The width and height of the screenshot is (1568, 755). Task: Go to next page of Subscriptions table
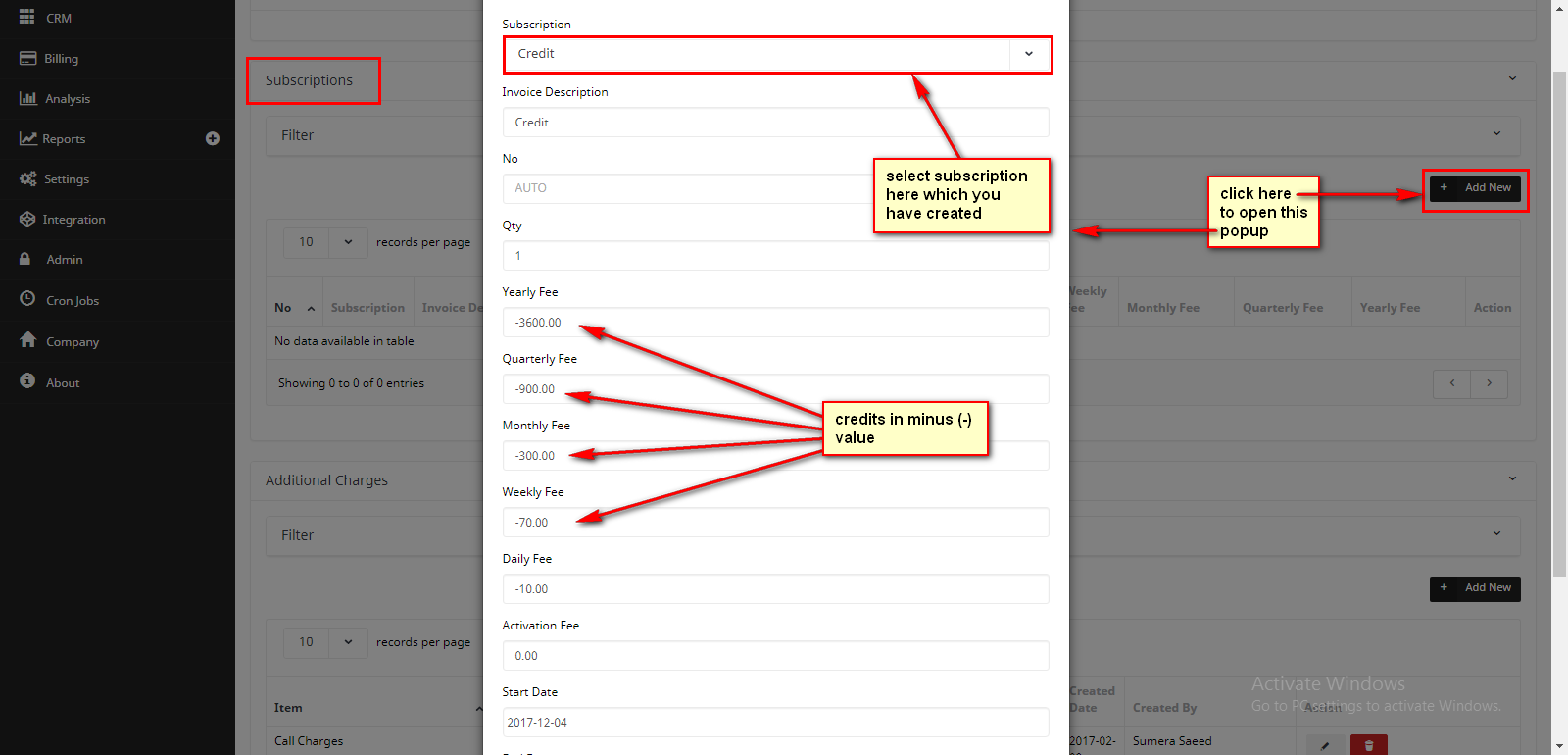(x=1489, y=383)
